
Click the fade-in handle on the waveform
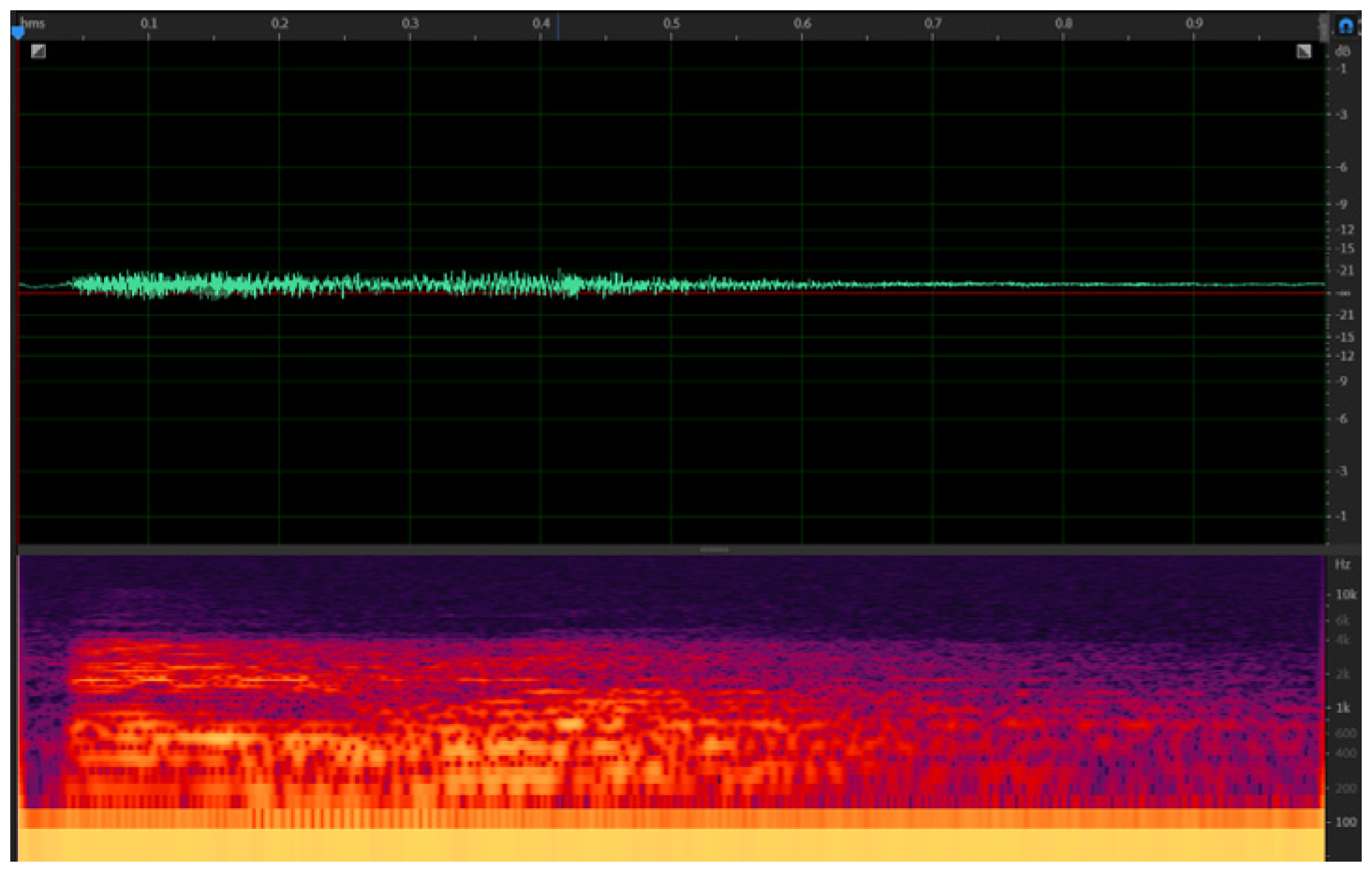point(37,52)
